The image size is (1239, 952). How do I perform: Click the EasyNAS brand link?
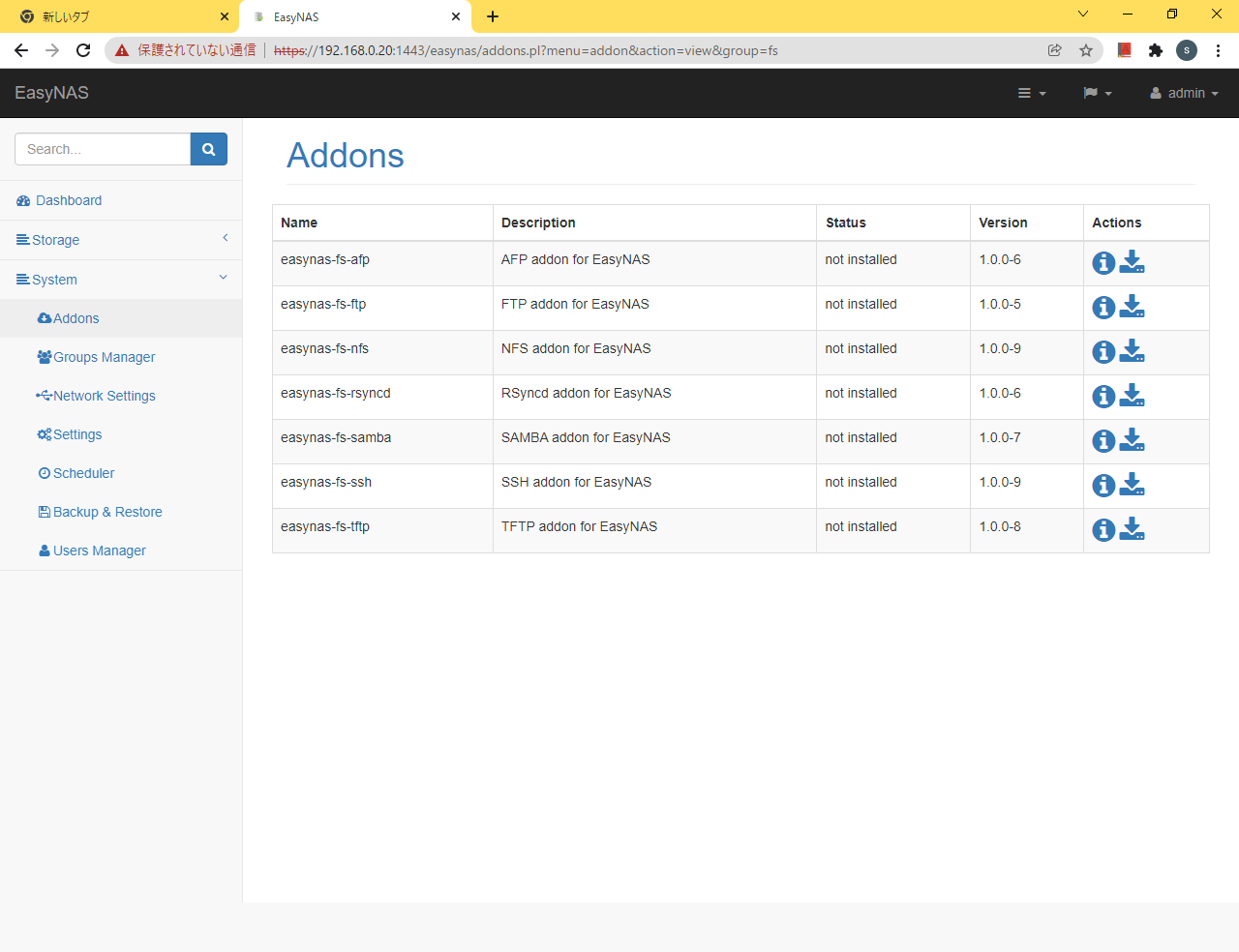click(51, 93)
